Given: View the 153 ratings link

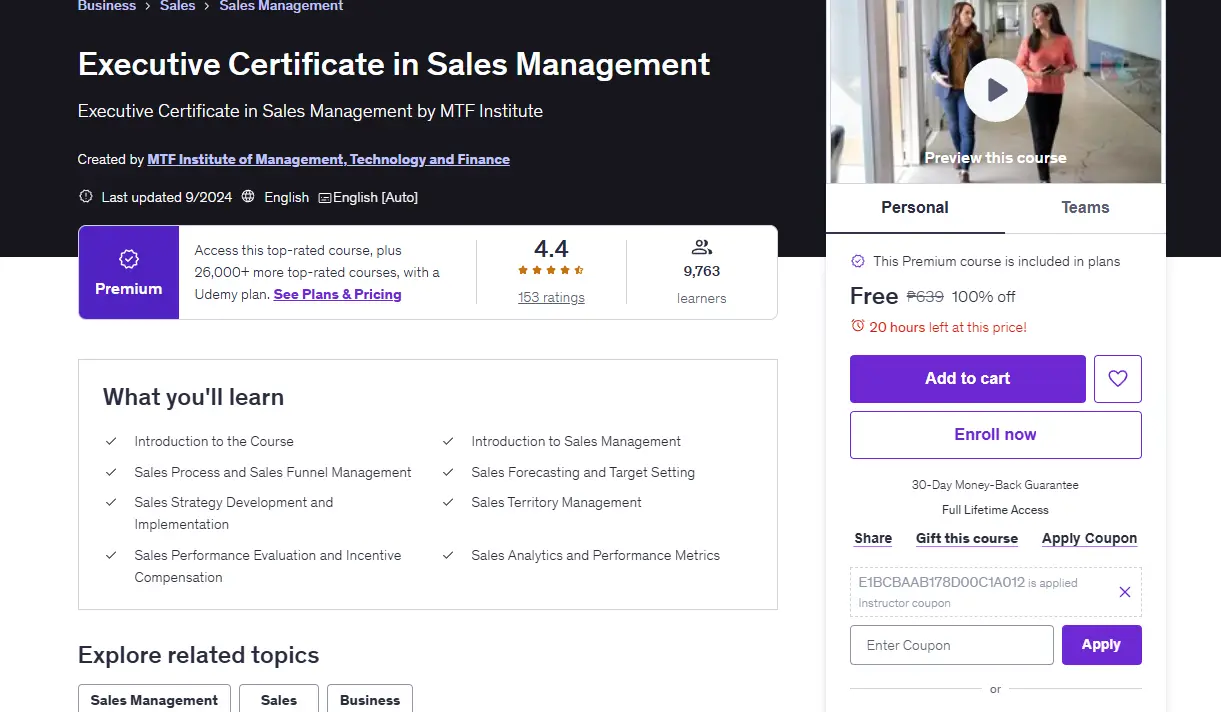Looking at the screenshot, I should point(551,297).
